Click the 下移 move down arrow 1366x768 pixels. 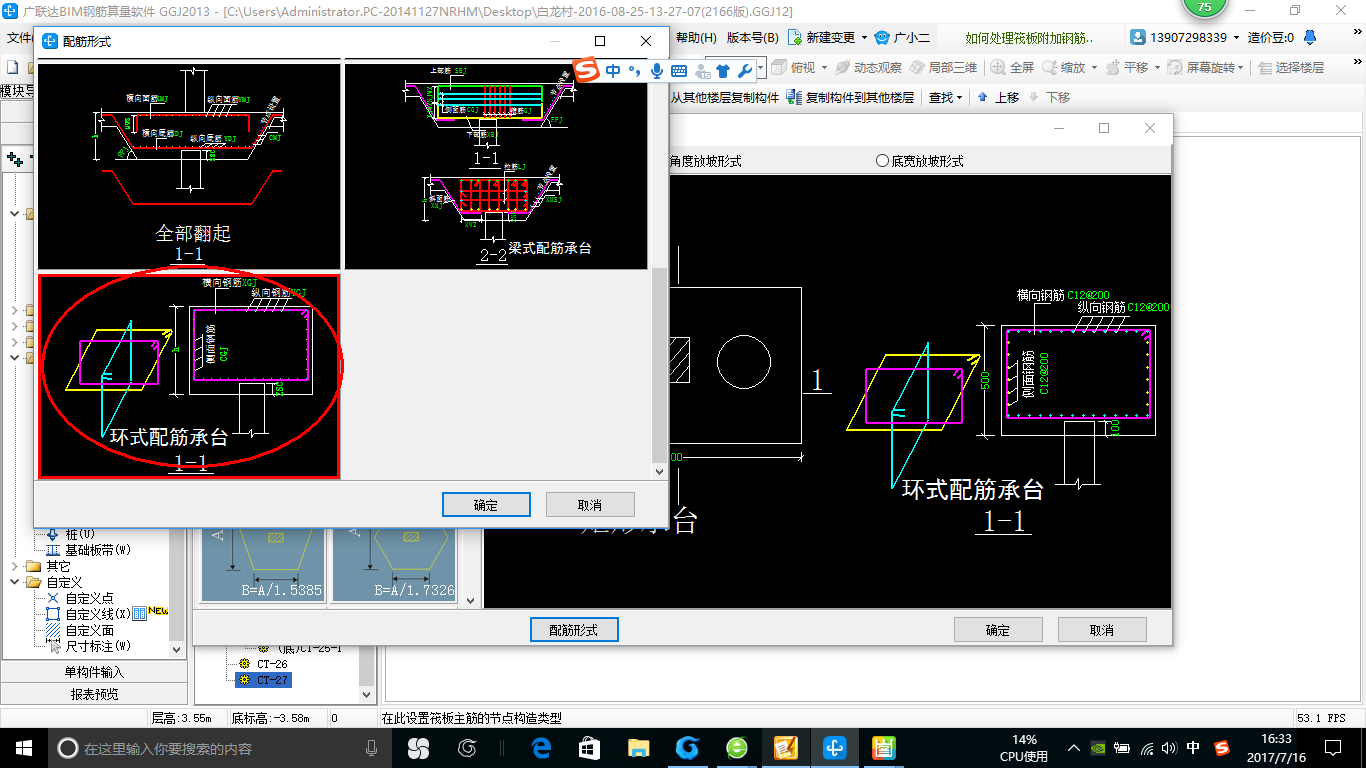tap(1049, 97)
